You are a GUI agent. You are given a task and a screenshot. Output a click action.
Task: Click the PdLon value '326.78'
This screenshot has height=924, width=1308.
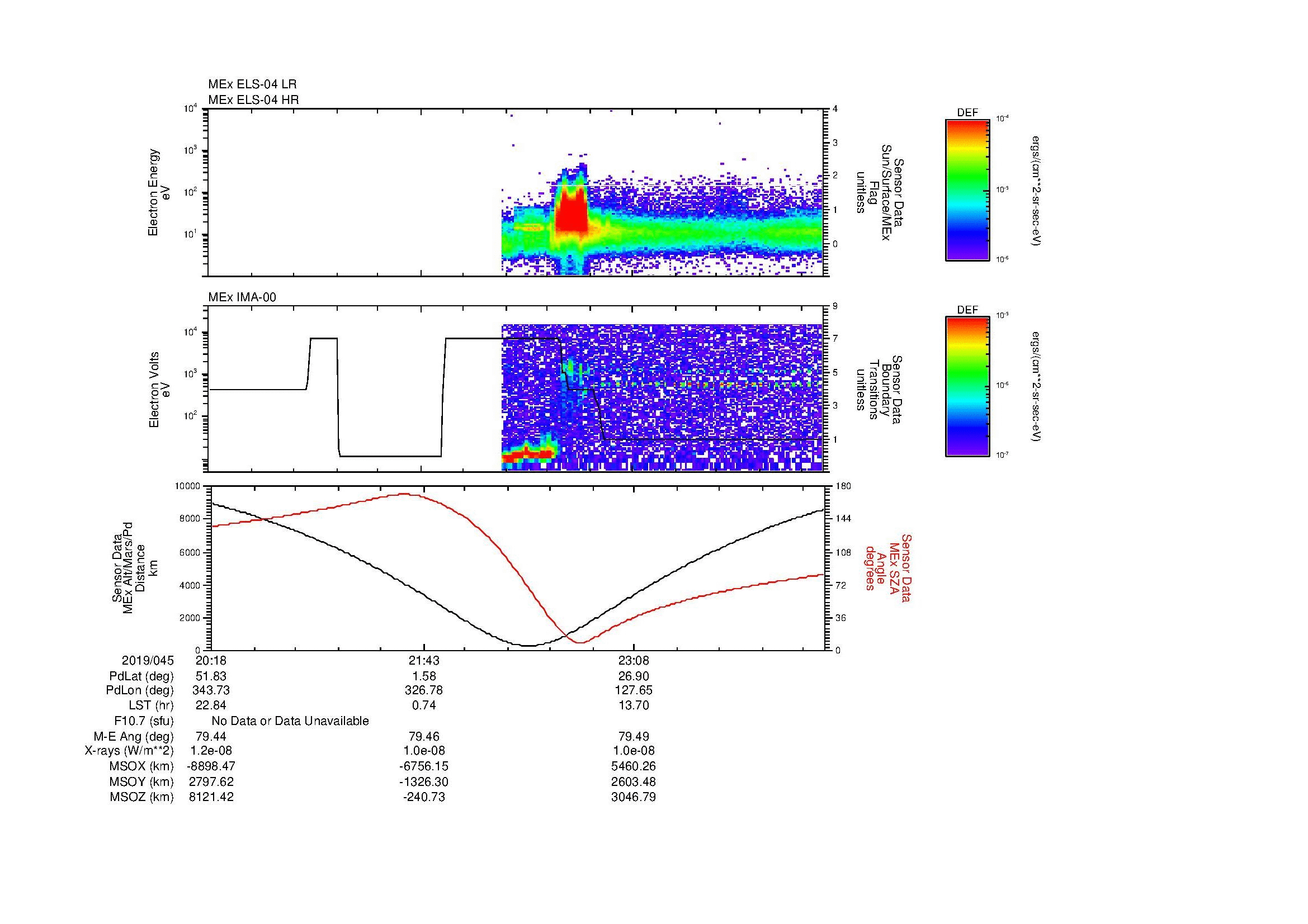click(423, 690)
